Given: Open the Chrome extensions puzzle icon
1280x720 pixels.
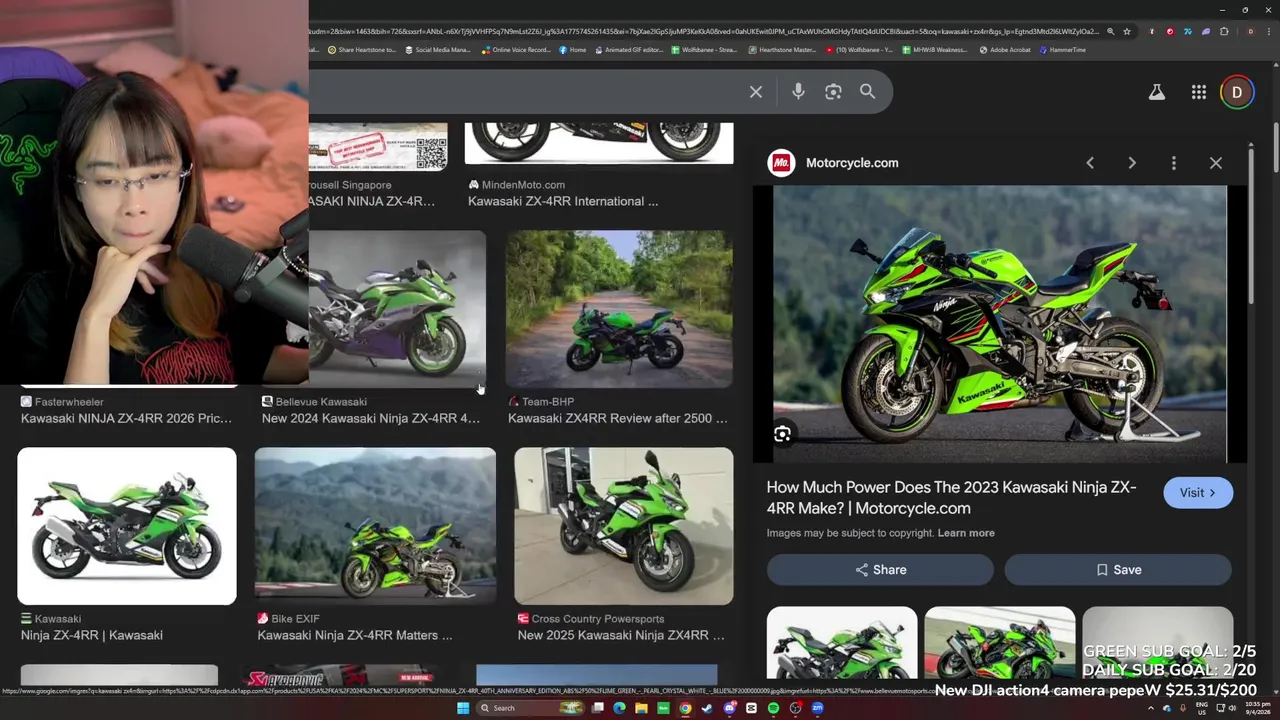Looking at the screenshot, I should coord(1224,31).
